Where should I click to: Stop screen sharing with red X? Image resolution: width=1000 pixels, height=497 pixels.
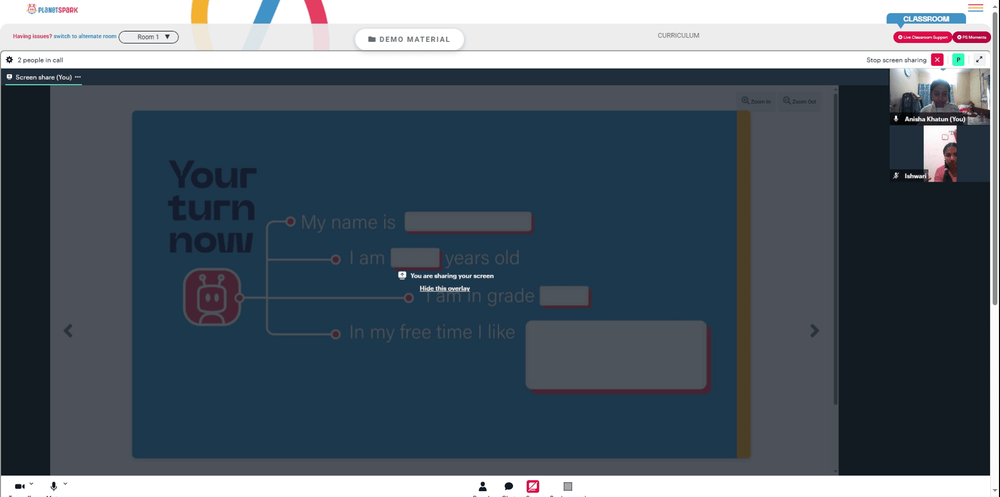[937, 59]
